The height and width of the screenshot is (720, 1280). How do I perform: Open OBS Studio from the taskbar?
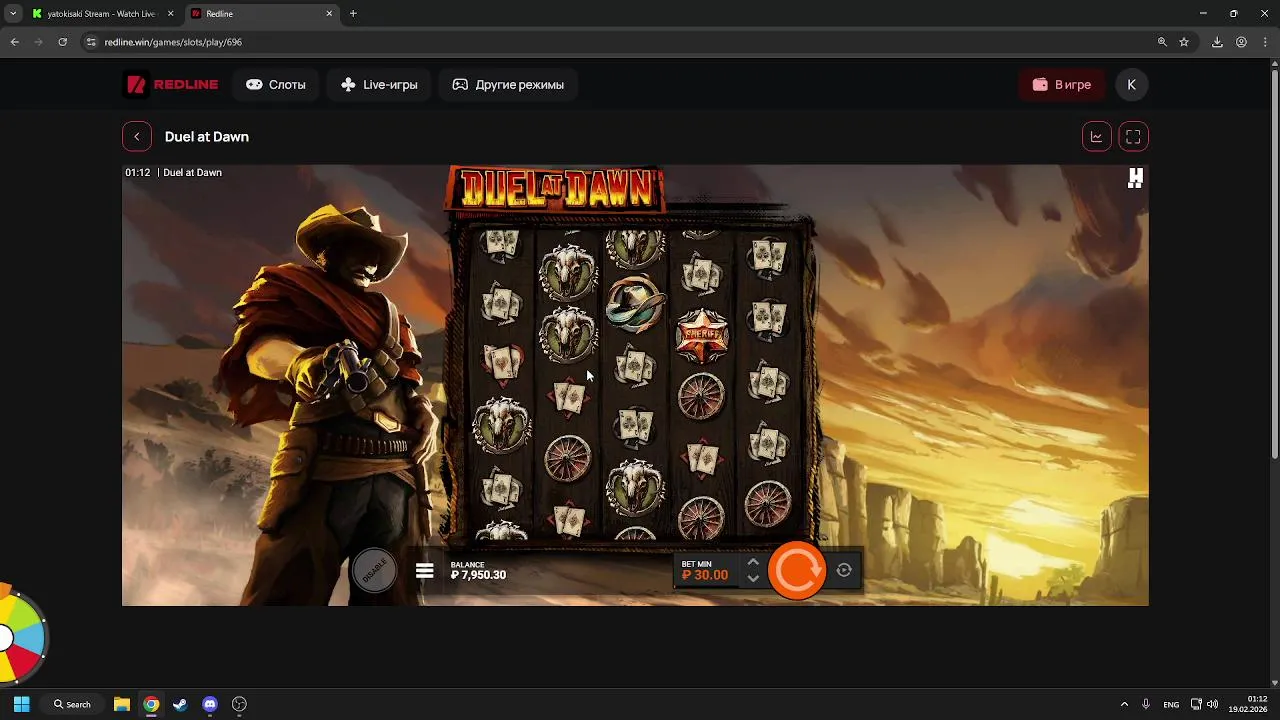(x=239, y=704)
